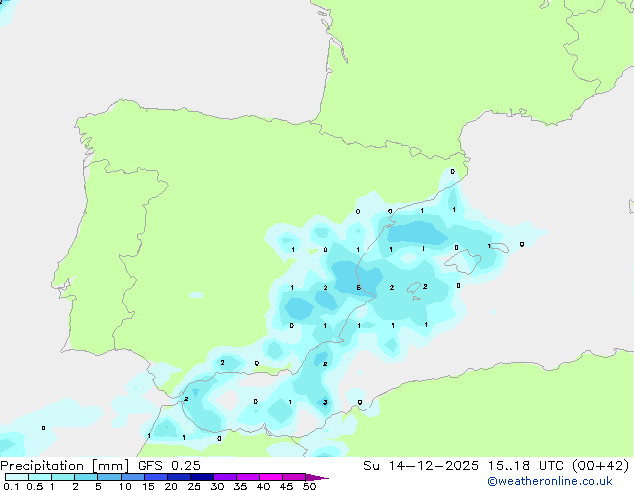
Task: Click the above-50 mm legend arrow tip
Action: (x=317, y=478)
